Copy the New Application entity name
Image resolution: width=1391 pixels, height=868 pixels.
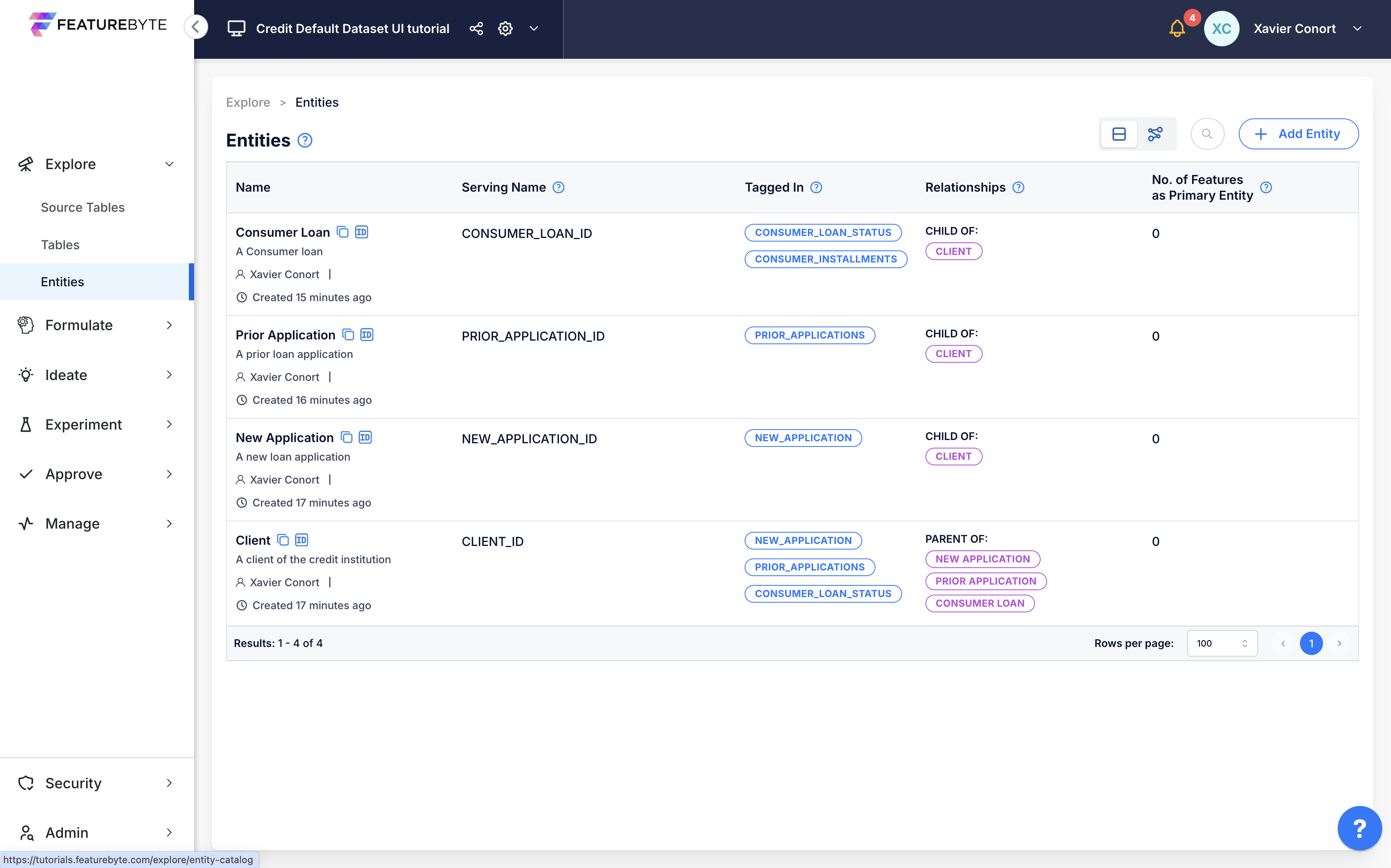point(346,438)
